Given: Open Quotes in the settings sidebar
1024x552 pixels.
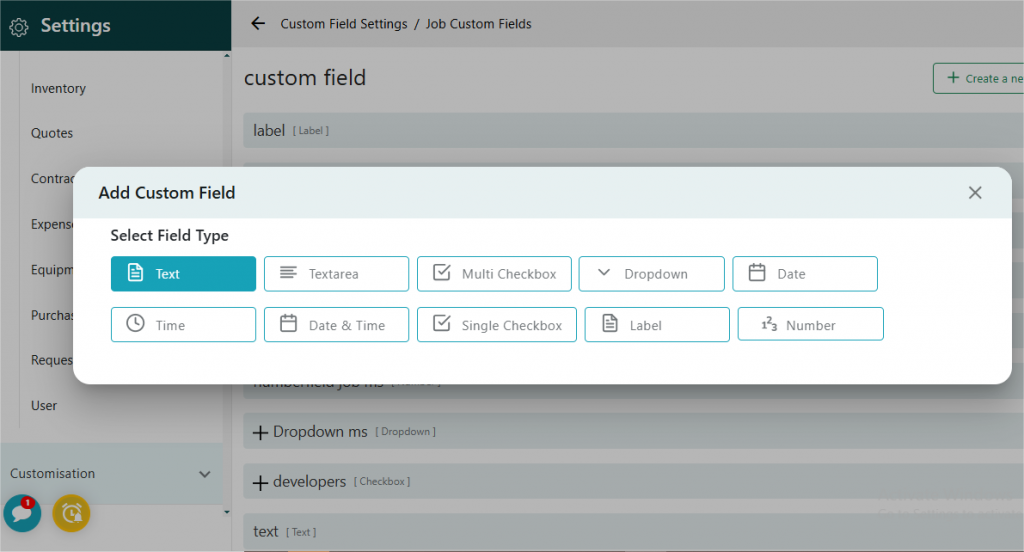Looking at the screenshot, I should (52, 134).
